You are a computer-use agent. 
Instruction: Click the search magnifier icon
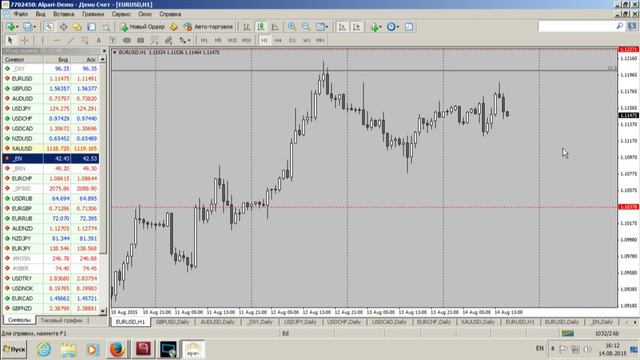[620, 27]
